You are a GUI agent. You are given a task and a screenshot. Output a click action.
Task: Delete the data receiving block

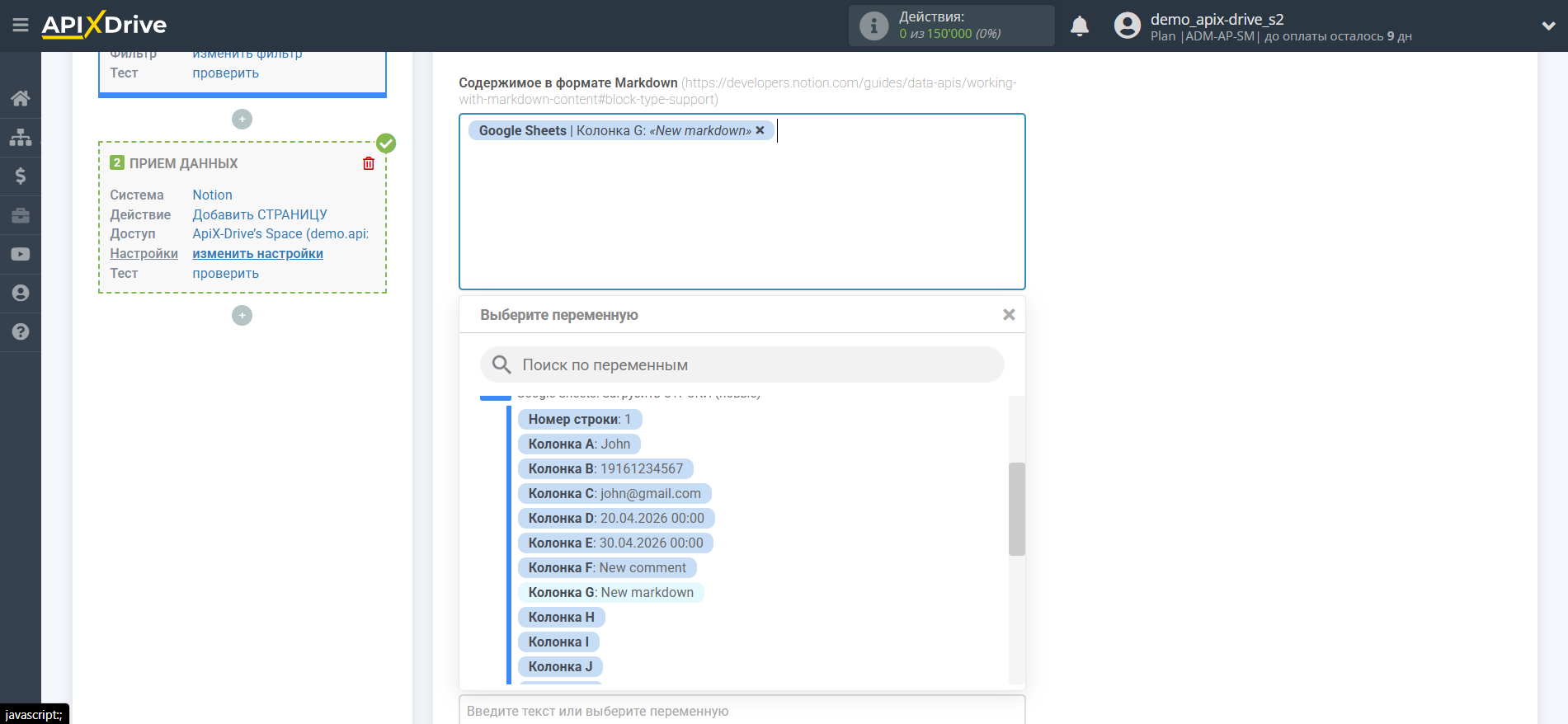click(x=368, y=163)
